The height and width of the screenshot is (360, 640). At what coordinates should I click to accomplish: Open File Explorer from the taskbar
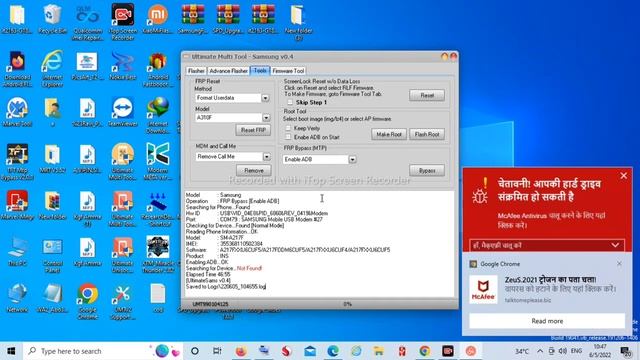(378, 351)
